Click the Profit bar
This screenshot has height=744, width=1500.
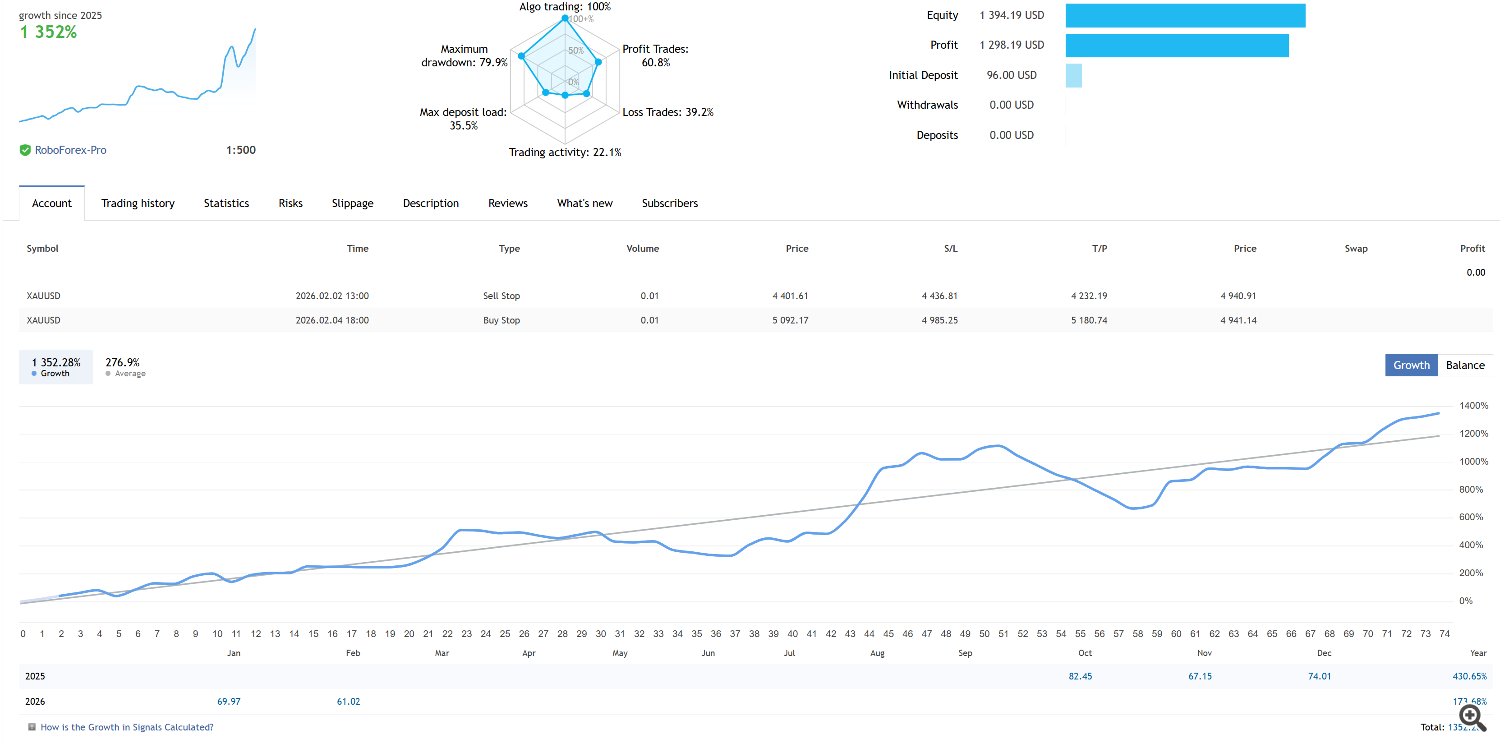pyautogui.click(x=1177, y=45)
